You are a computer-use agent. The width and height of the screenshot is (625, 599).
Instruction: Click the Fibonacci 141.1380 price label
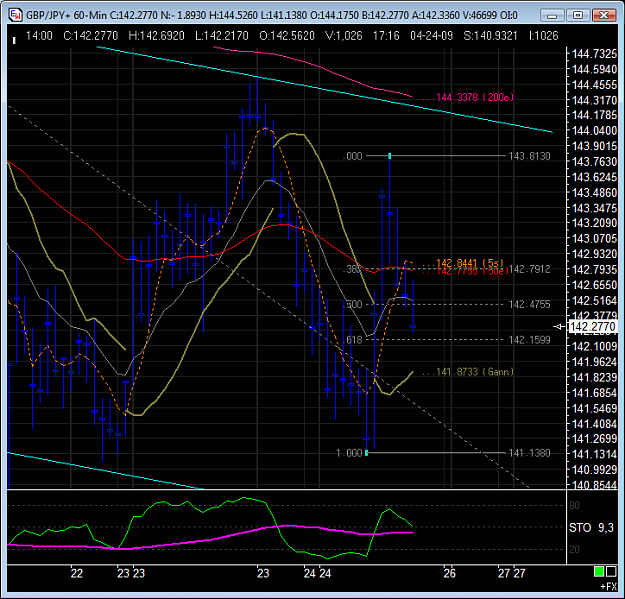[529, 453]
